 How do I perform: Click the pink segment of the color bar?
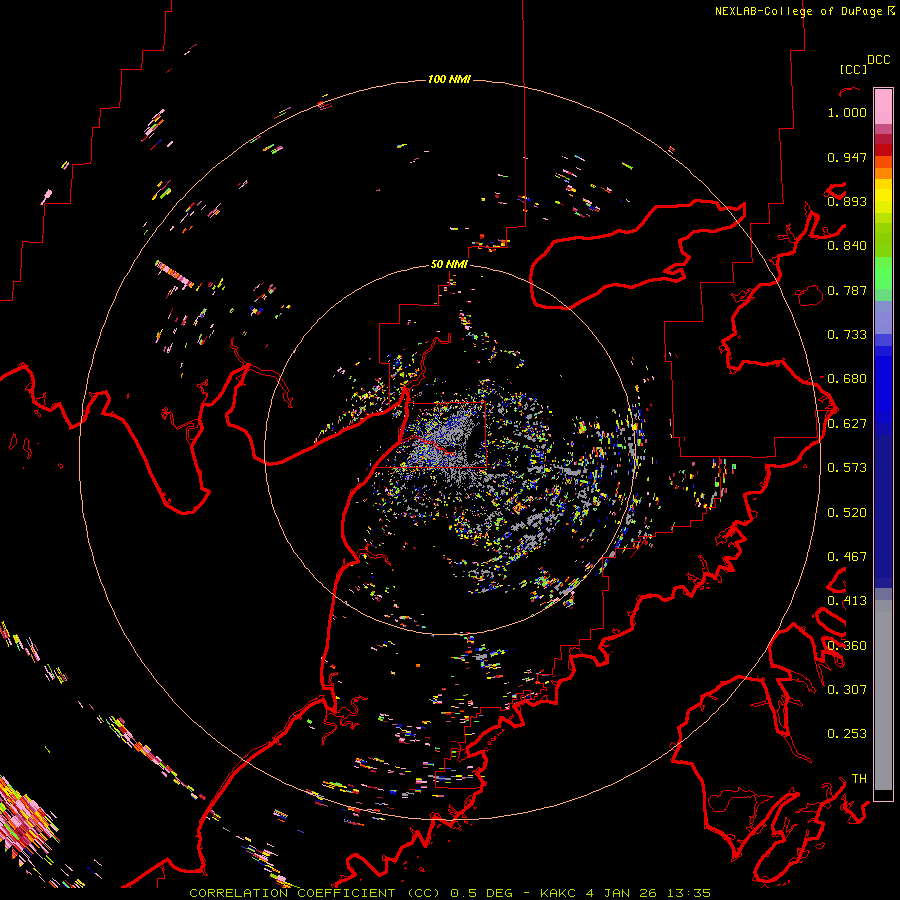tap(883, 106)
